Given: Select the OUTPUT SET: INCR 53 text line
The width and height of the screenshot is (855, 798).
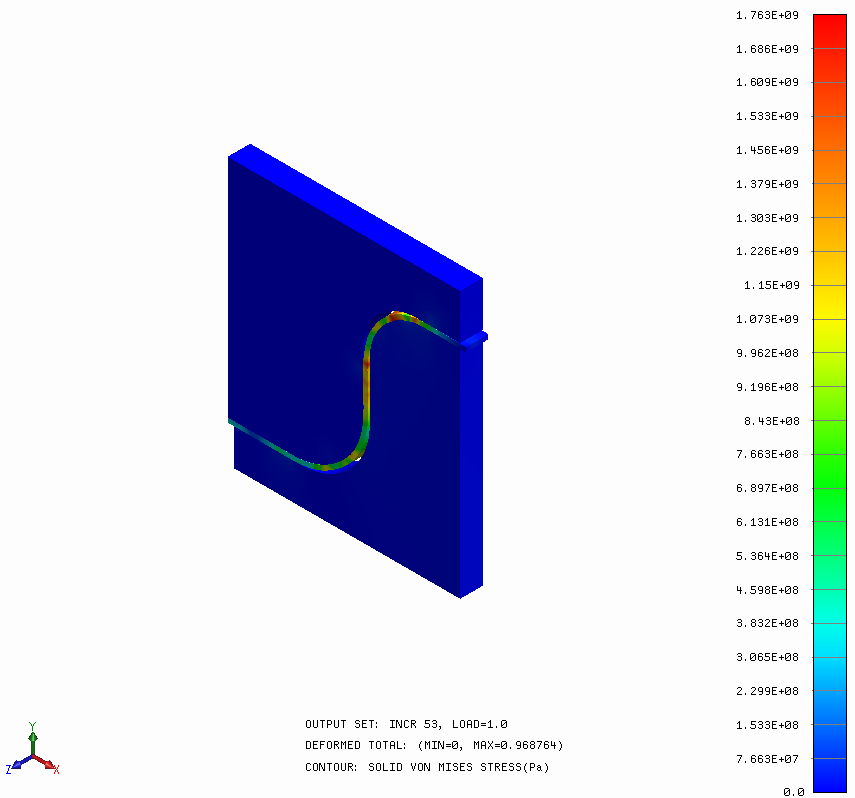Looking at the screenshot, I should point(406,724).
